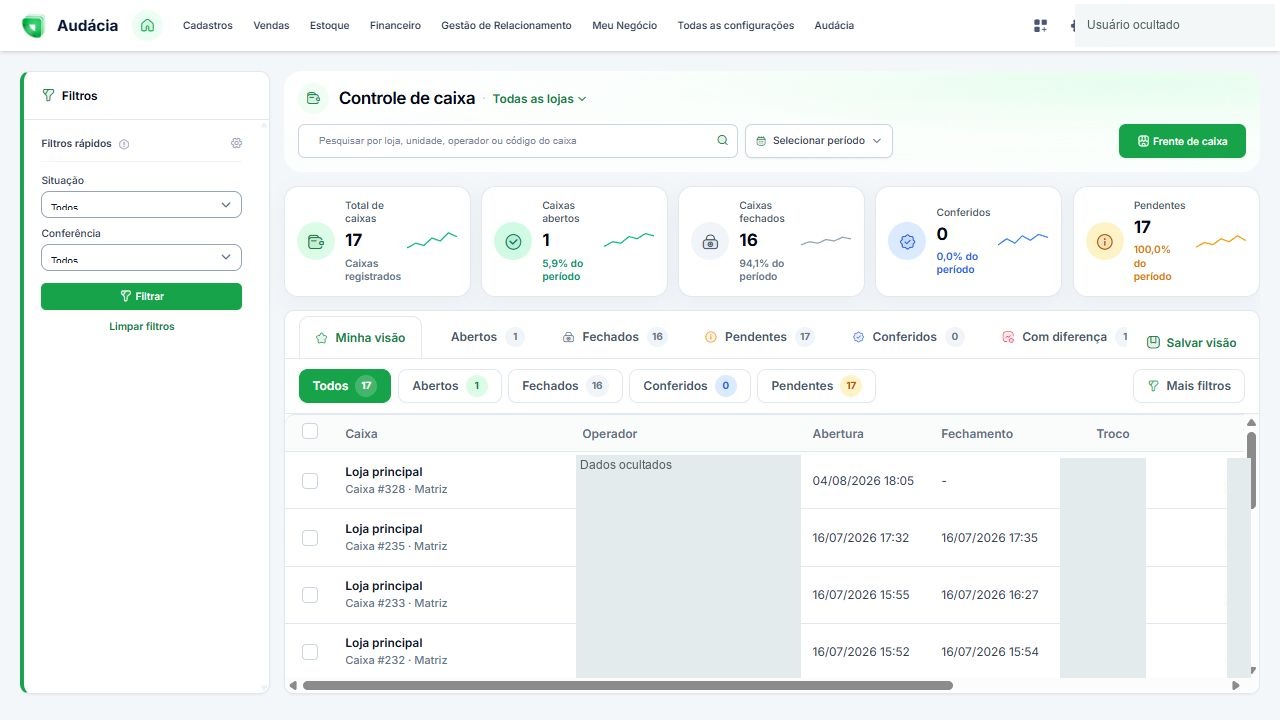Select the Conferidos 0 filter chip
Screen dimensions: 1280x720
point(690,386)
